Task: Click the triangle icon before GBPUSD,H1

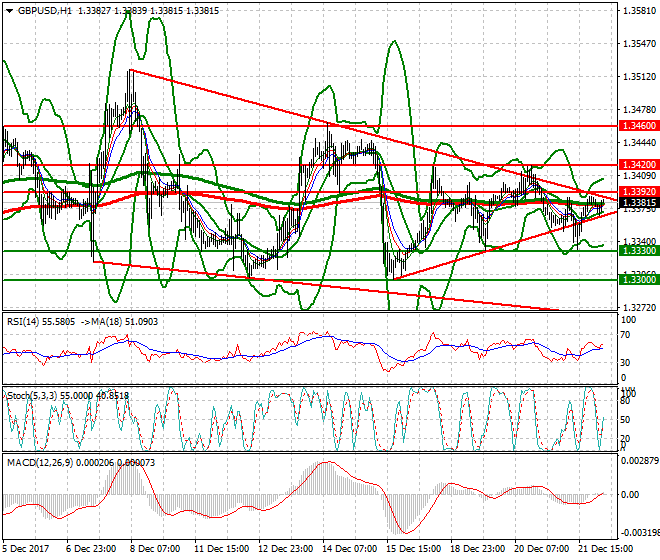Action: click(x=7, y=10)
